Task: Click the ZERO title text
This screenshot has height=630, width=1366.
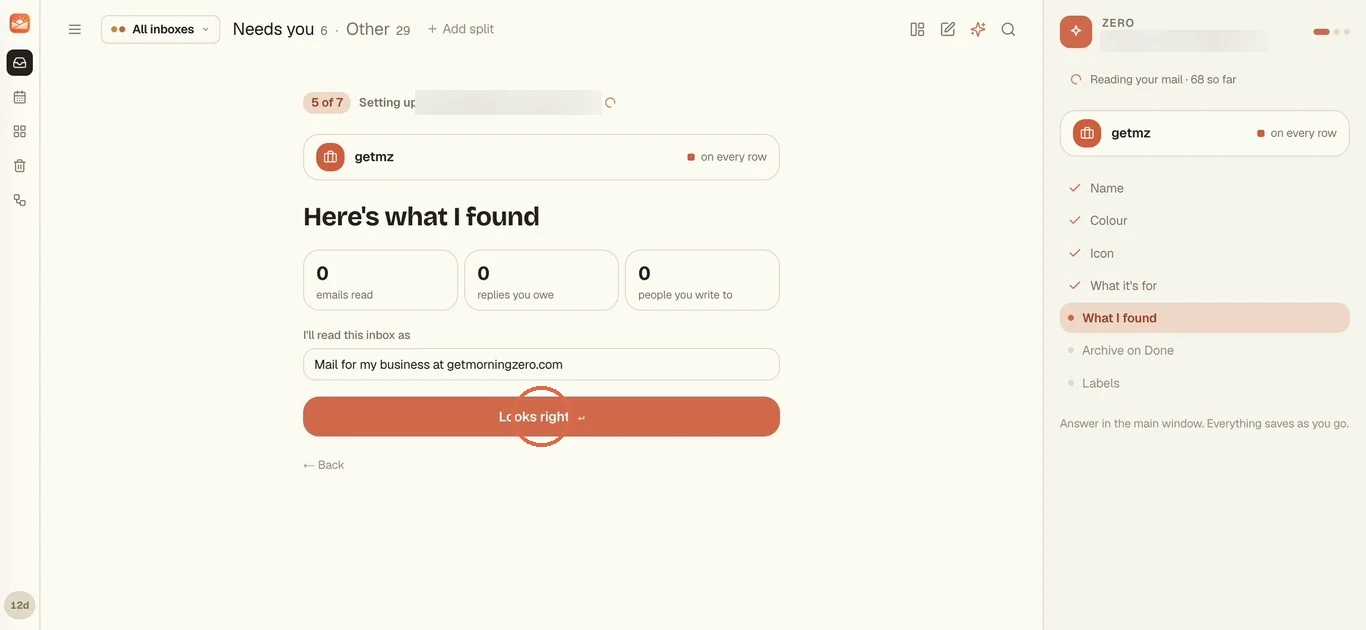Action: click(1118, 23)
